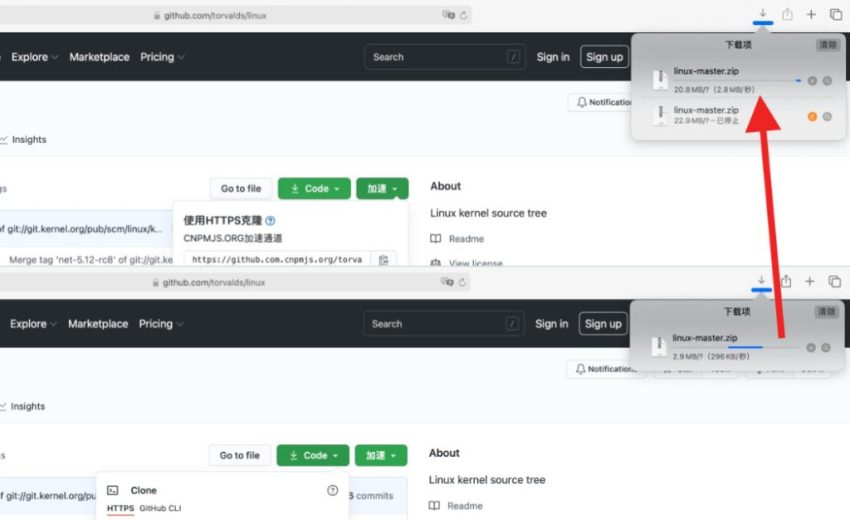Click Go to file in lower window
Viewport: 850px width, 520px height.
(x=240, y=455)
